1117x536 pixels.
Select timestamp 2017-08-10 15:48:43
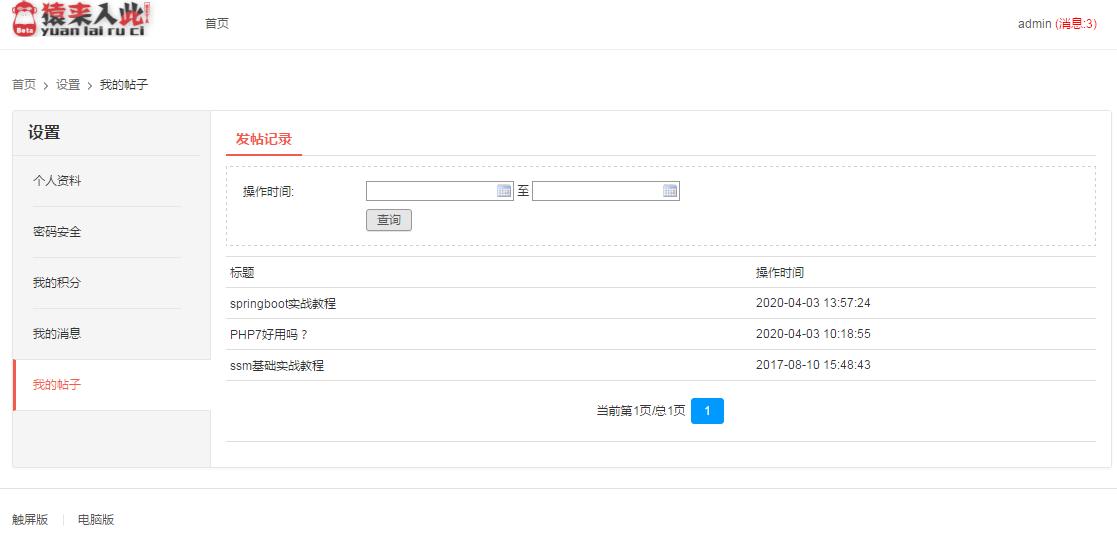(813, 365)
